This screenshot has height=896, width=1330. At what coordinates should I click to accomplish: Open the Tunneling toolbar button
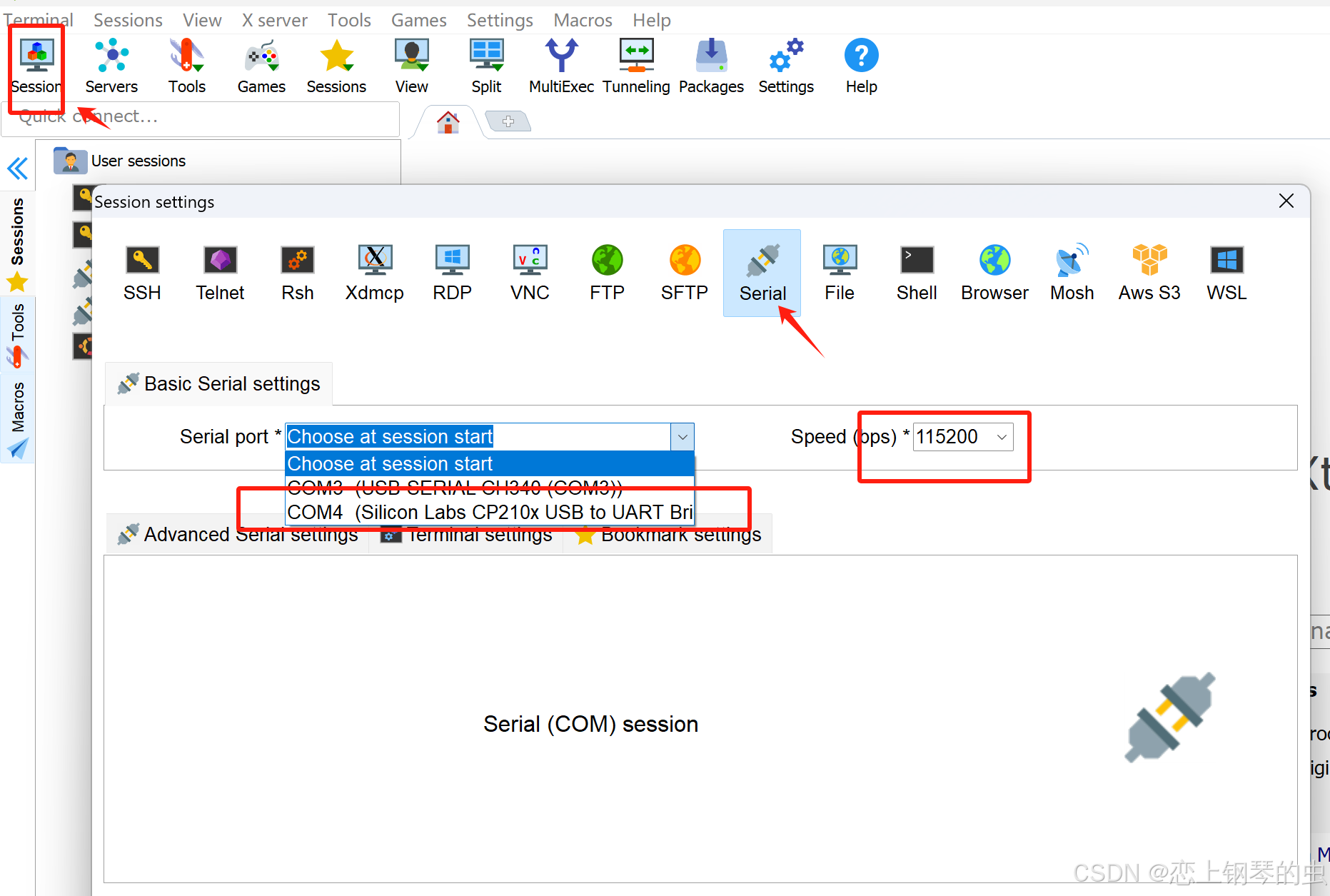pyautogui.click(x=636, y=66)
